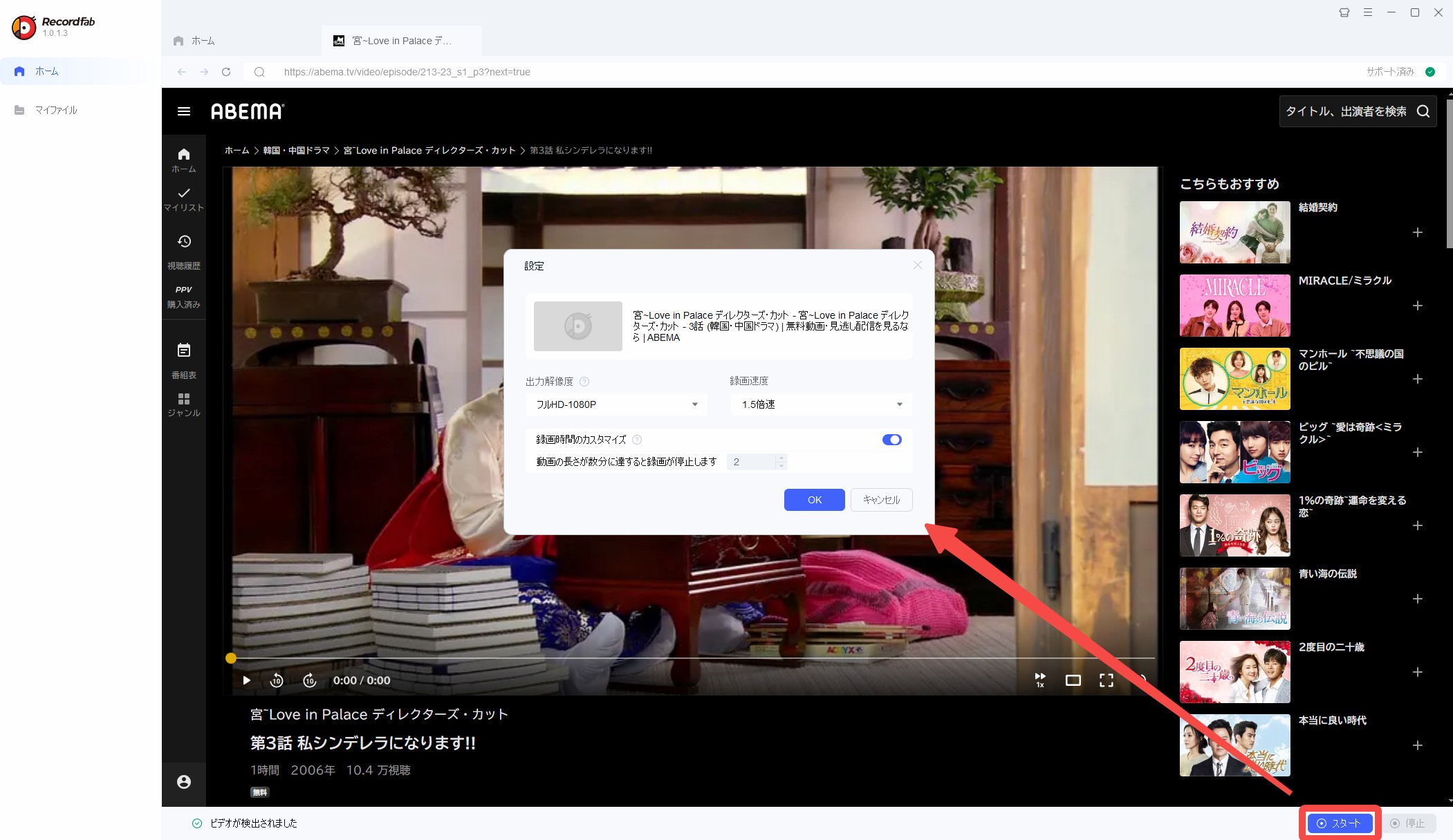
Task: Open the ビッグ recommendation thumbnail
Action: [x=1235, y=452]
